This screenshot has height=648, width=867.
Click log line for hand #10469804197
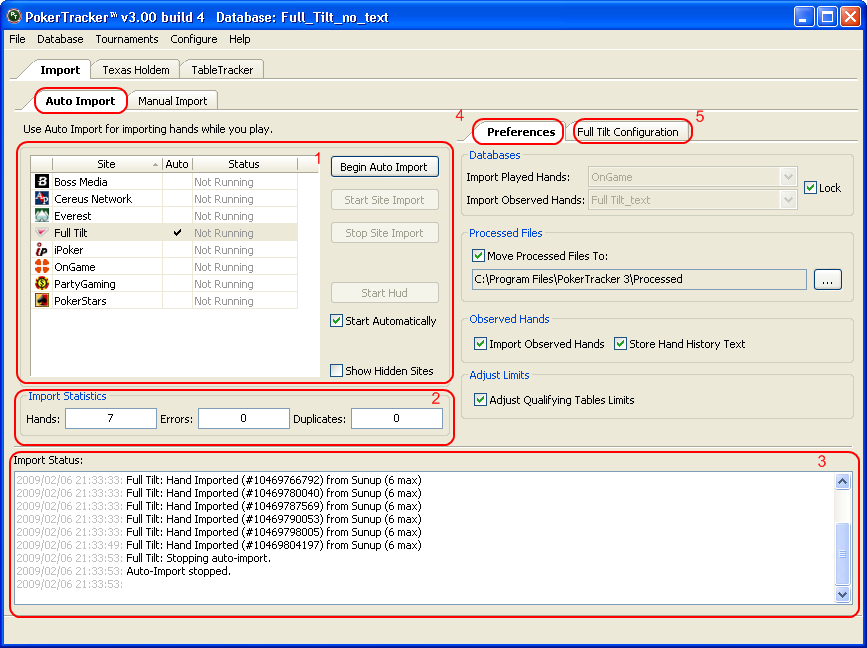[x=218, y=545]
